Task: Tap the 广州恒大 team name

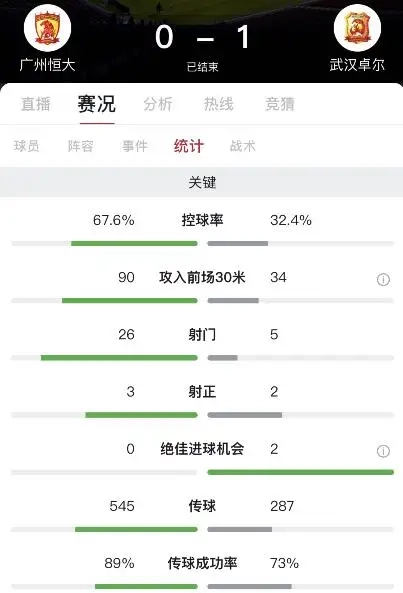Action: [48, 65]
